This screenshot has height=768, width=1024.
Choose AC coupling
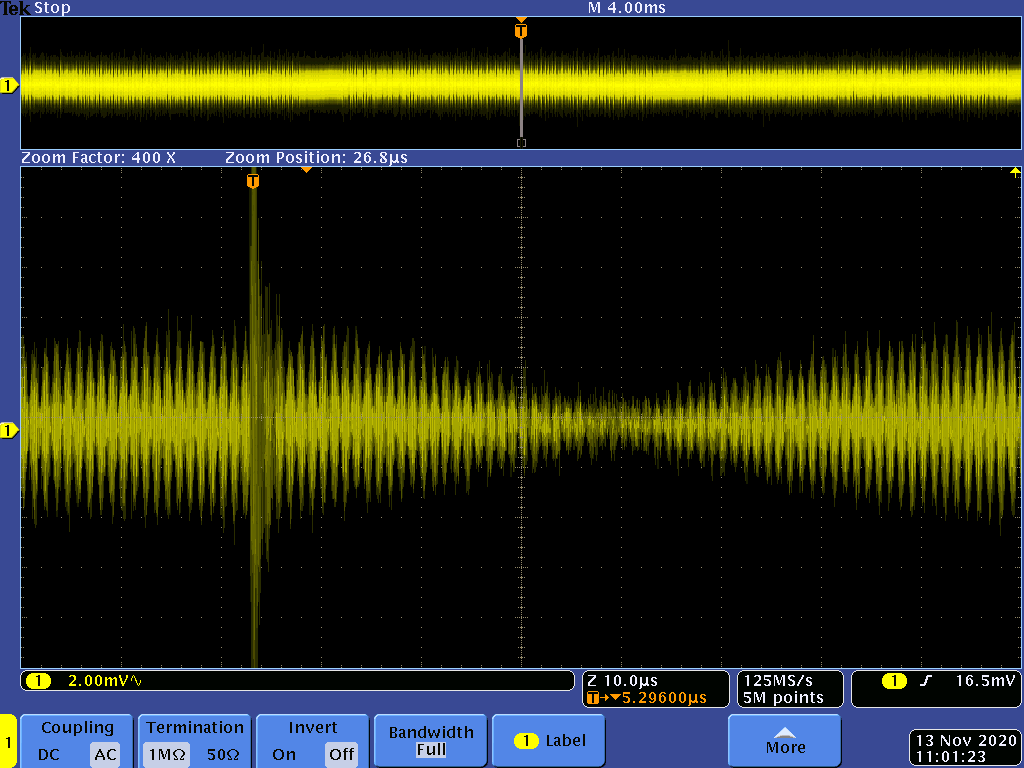[x=105, y=755]
